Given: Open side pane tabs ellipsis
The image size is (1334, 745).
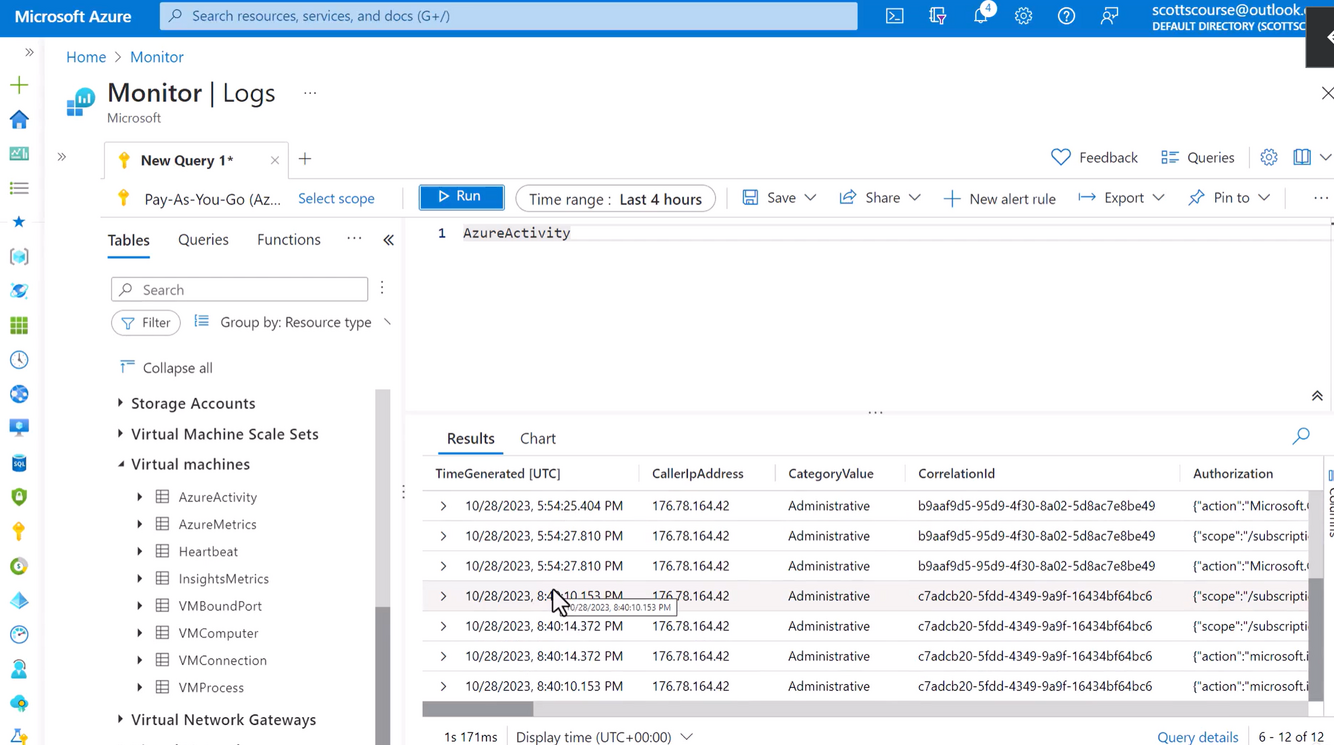Looking at the screenshot, I should [354, 239].
